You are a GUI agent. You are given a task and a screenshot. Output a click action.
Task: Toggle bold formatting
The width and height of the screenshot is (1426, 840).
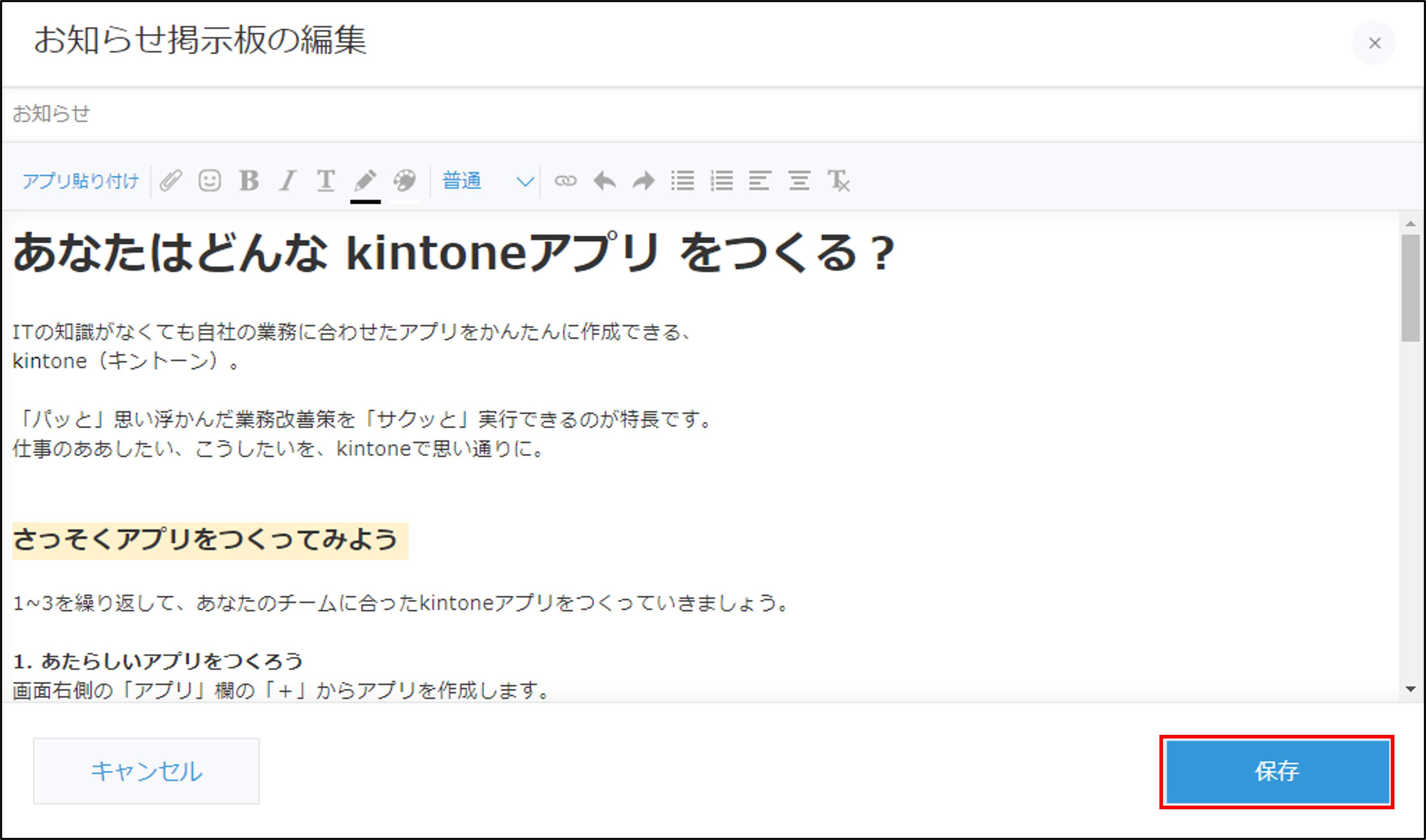250,181
